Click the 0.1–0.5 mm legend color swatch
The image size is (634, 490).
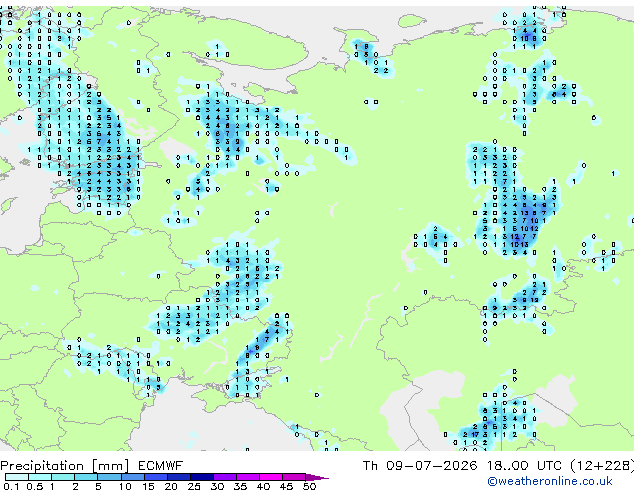pos(17,477)
